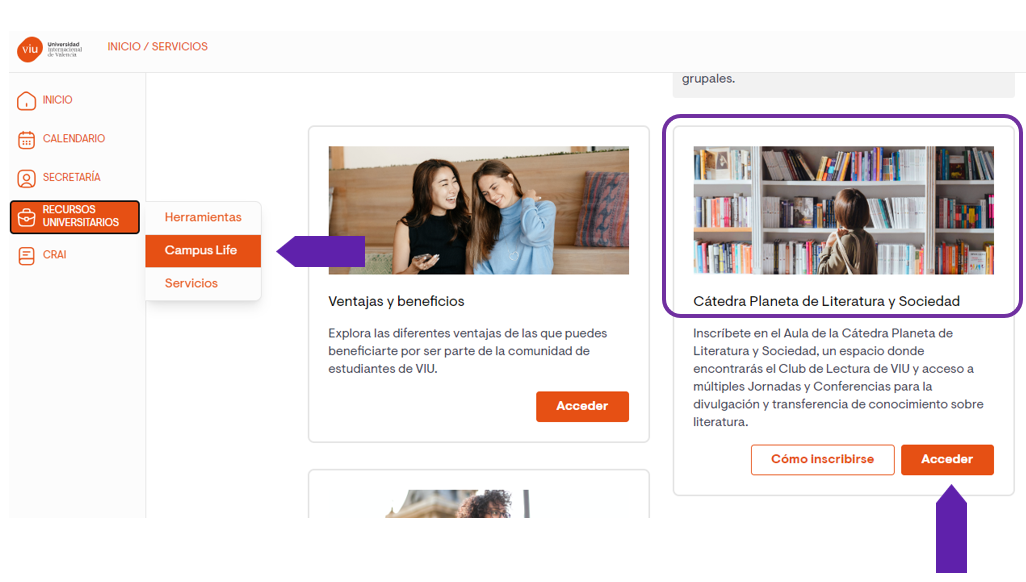Select RECURSOS UNIVERSITARIOS in sidebar

coord(75,217)
